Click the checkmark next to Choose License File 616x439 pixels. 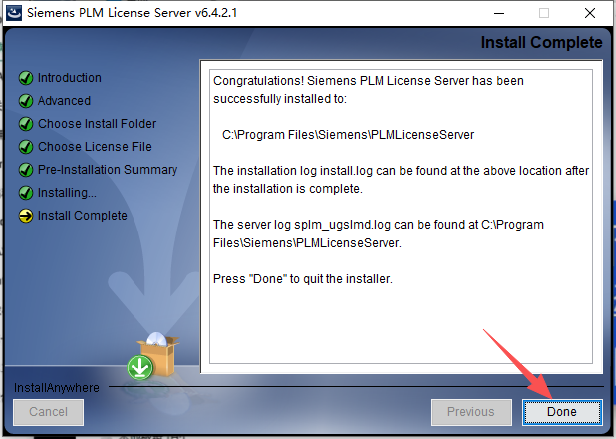26,147
